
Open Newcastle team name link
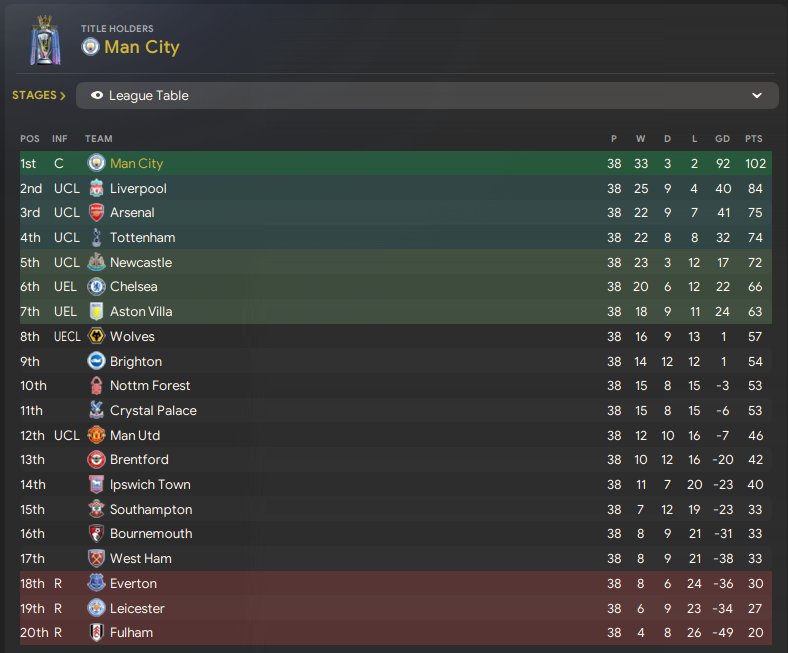point(141,262)
